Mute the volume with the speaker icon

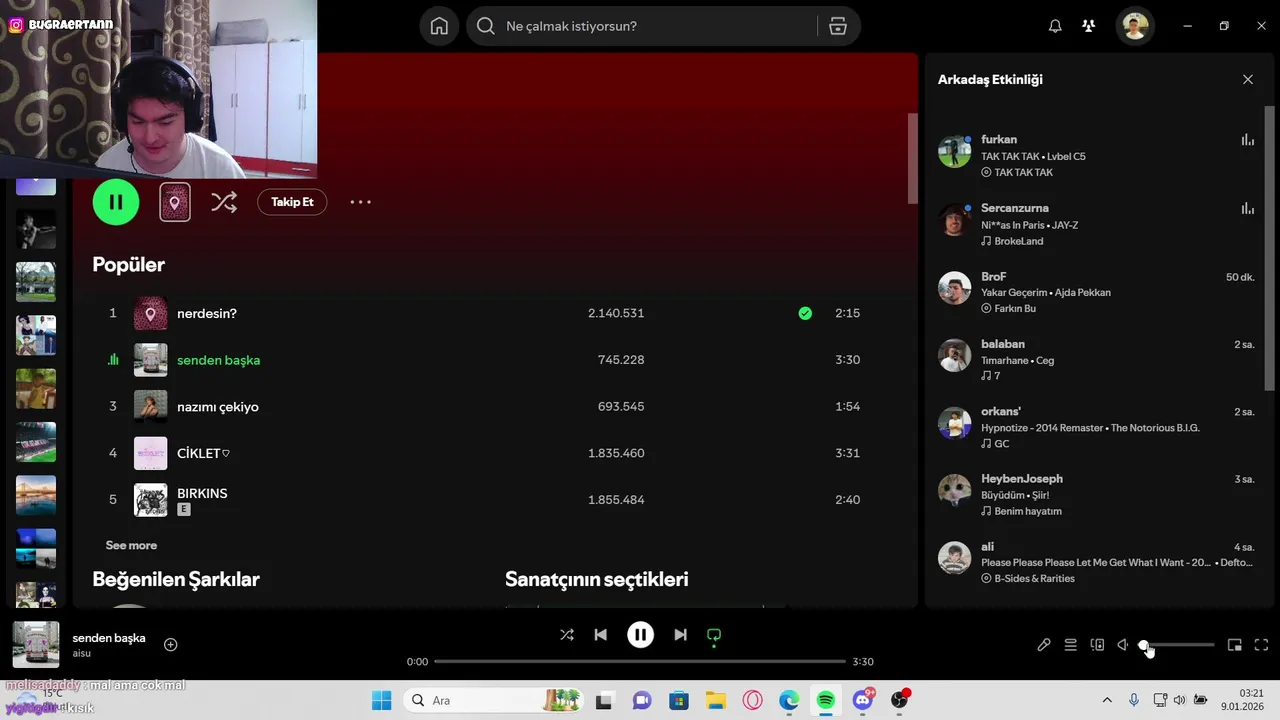point(1123,645)
